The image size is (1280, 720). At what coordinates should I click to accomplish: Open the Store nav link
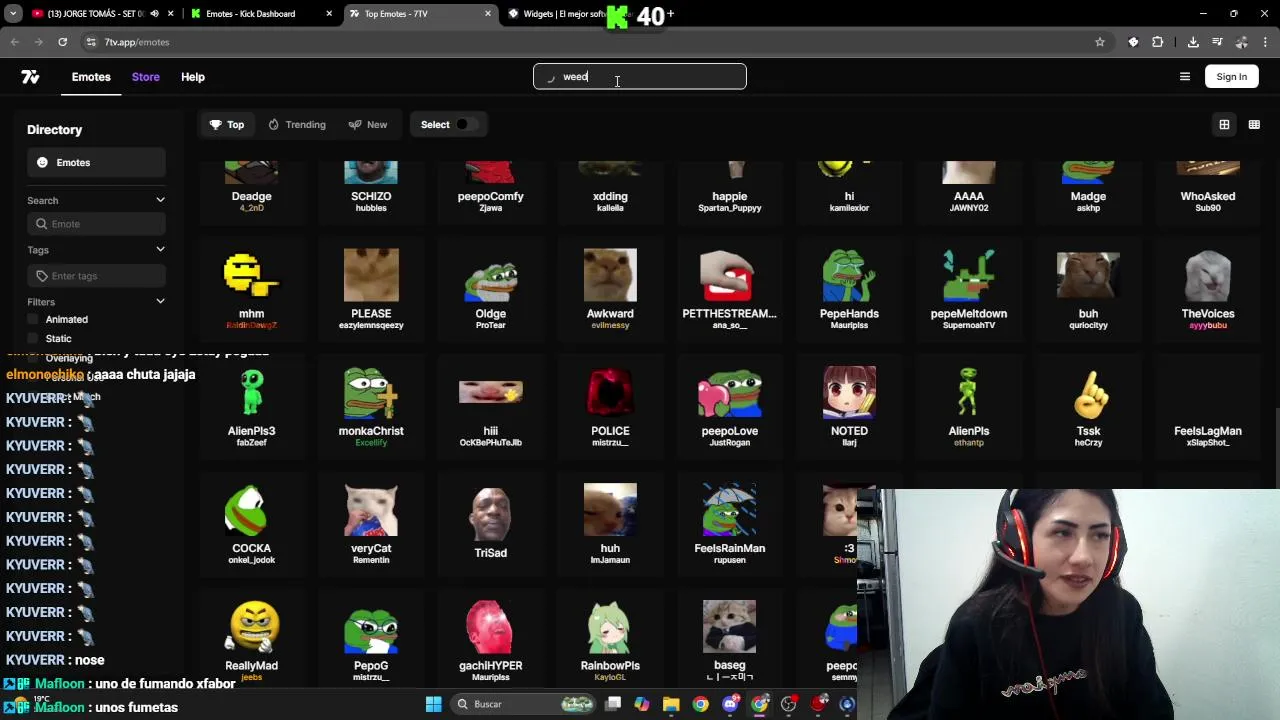click(145, 77)
